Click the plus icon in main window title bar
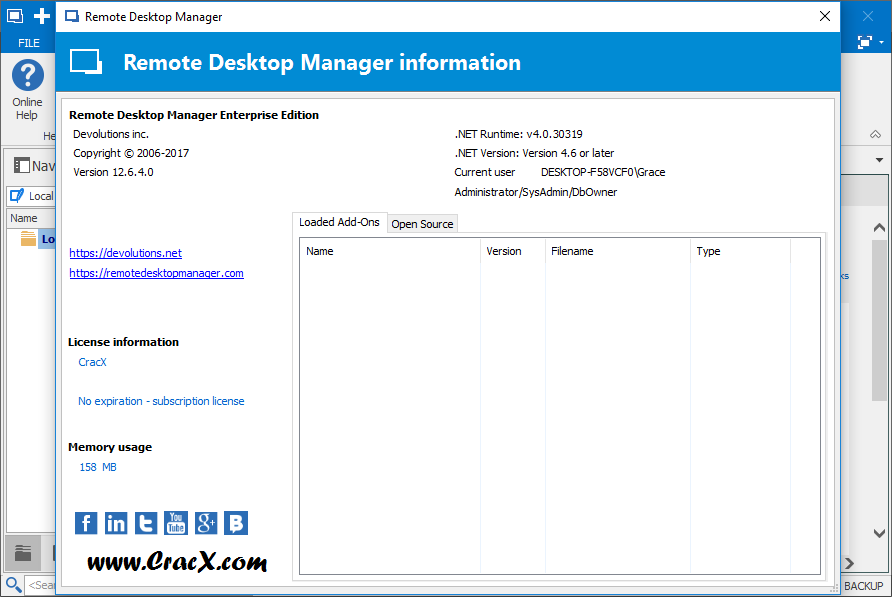The height and width of the screenshot is (597, 892). click(x=42, y=16)
